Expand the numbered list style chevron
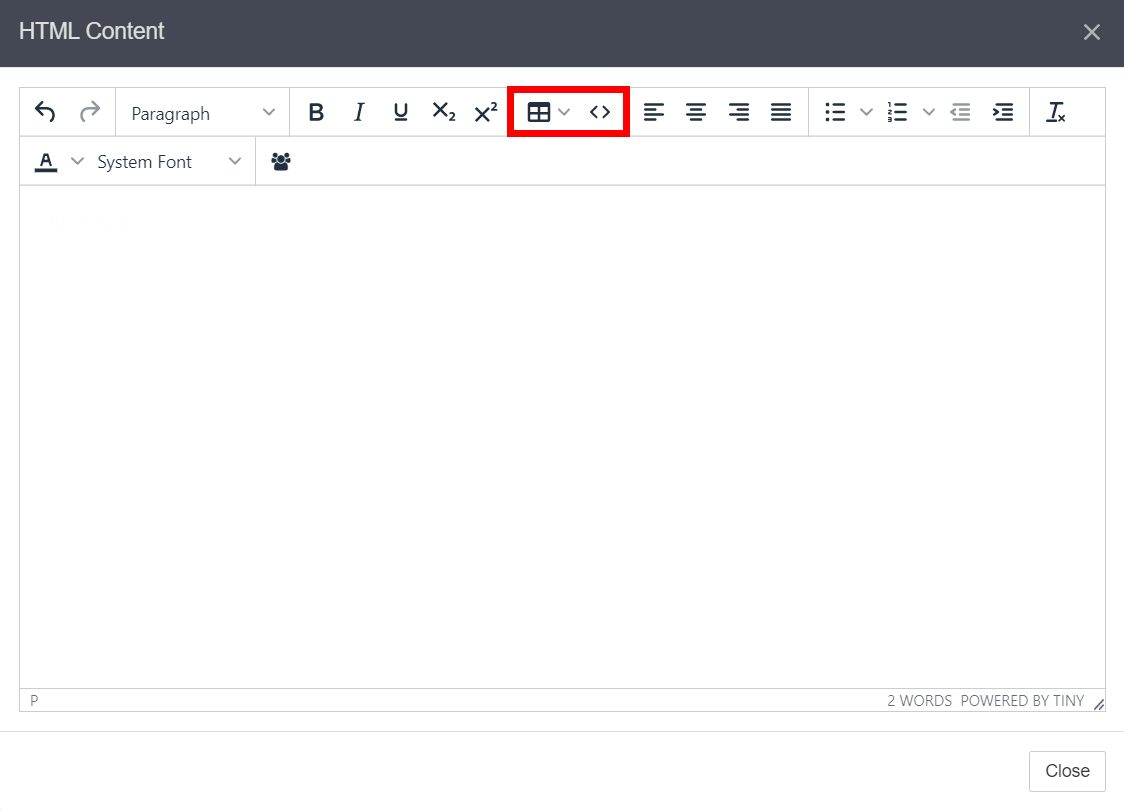Image resolution: width=1124 pixels, height=810 pixels. [928, 112]
